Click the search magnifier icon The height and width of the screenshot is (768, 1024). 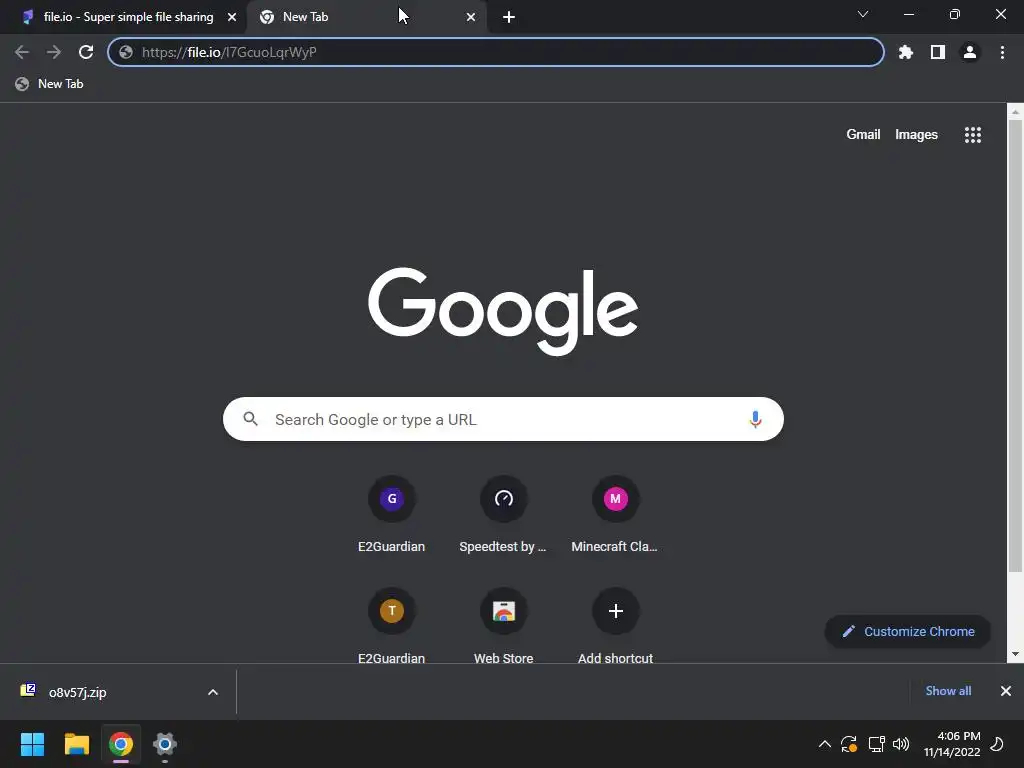(250, 419)
